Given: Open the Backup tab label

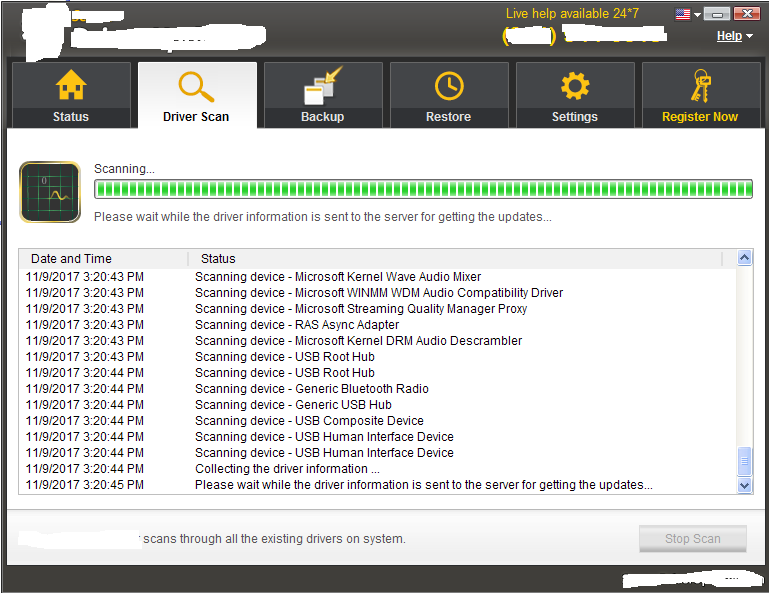Looking at the screenshot, I should (323, 117).
